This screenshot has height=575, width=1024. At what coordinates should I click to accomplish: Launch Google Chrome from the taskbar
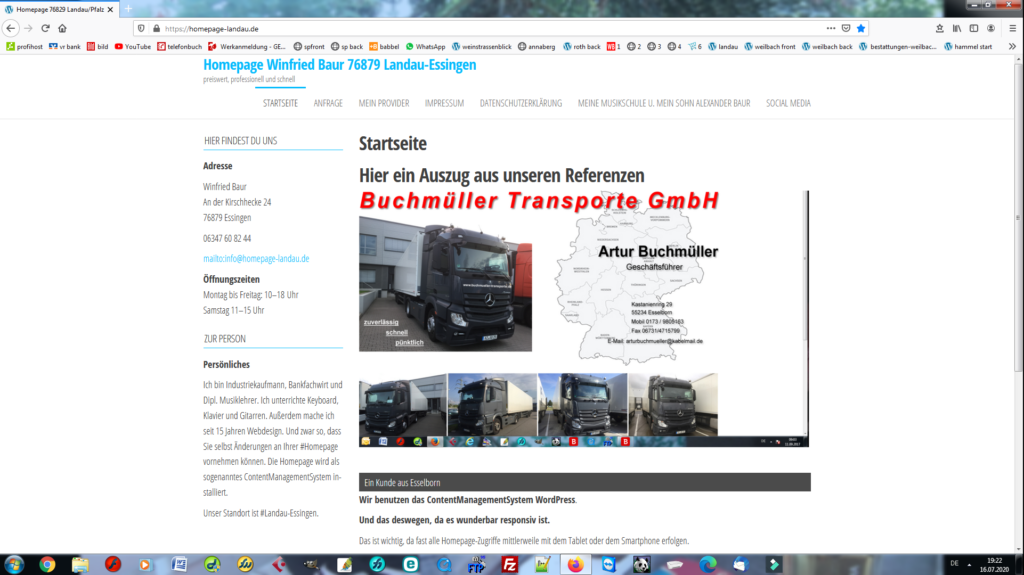(x=47, y=564)
